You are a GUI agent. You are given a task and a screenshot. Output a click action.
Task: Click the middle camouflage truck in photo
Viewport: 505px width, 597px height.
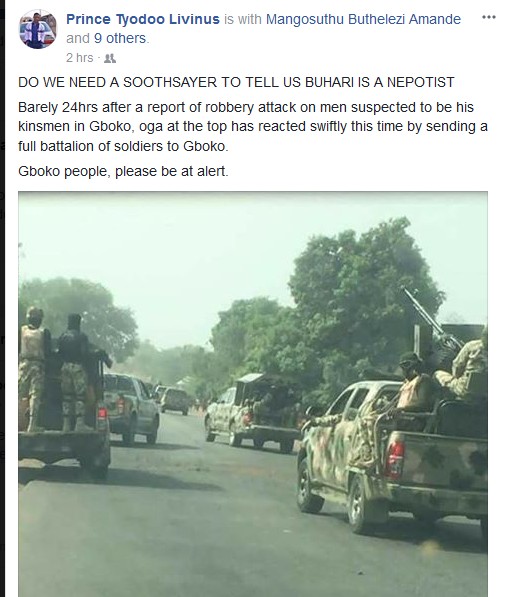pyautogui.click(x=253, y=413)
